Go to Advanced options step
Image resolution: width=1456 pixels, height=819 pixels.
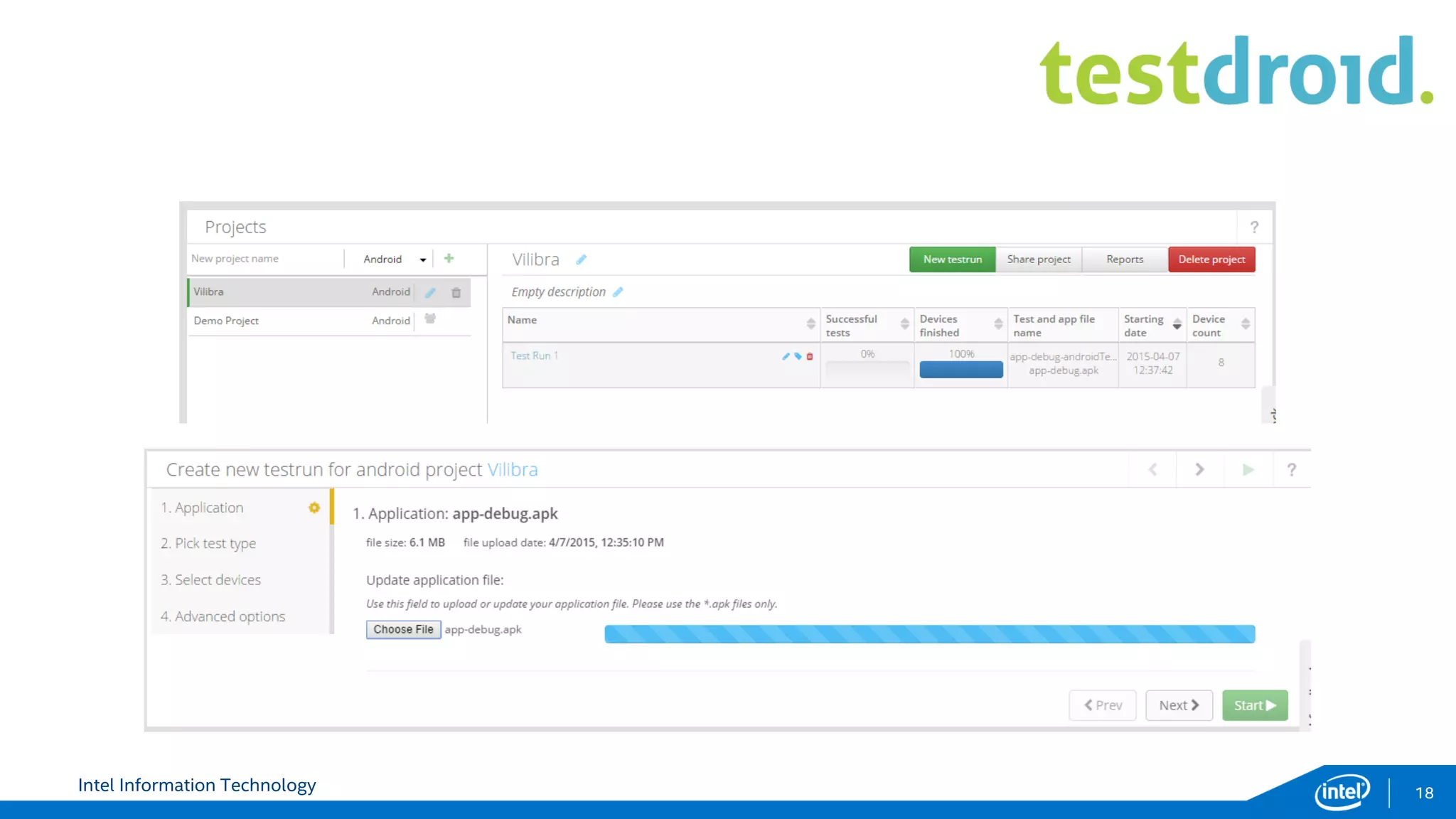(x=223, y=617)
